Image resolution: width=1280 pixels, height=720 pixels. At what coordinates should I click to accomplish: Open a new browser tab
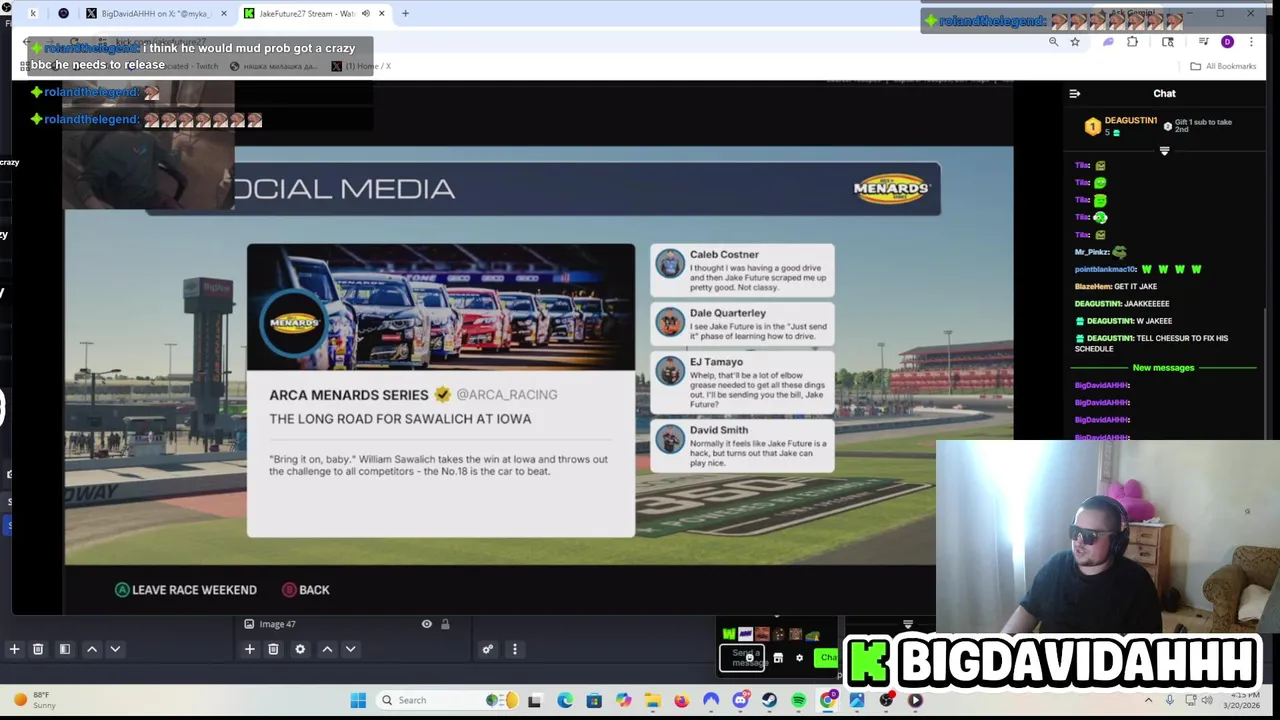coord(405,14)
